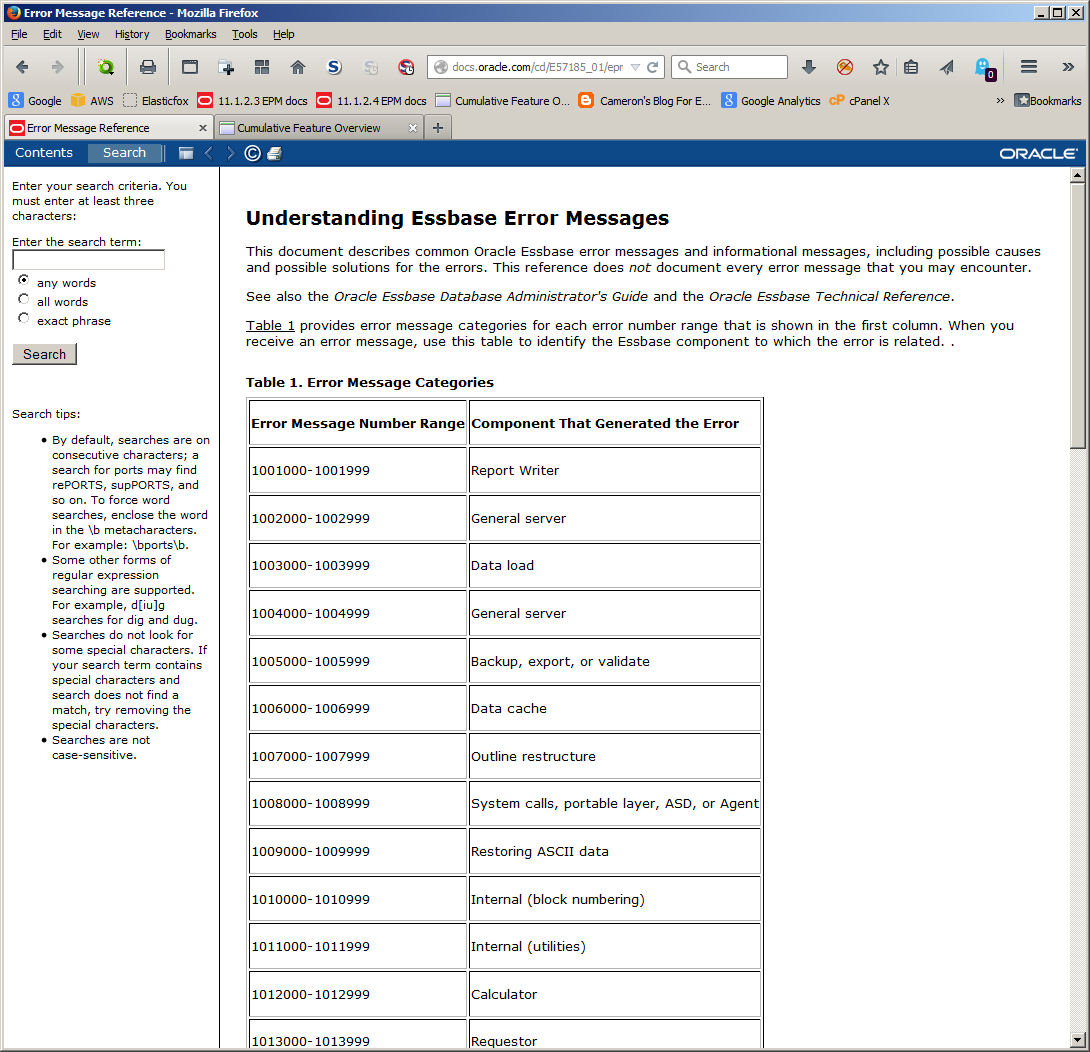Click the orange blocked-circle extension icon
The image size is (1090, 1052).
[x=845, y=67]
